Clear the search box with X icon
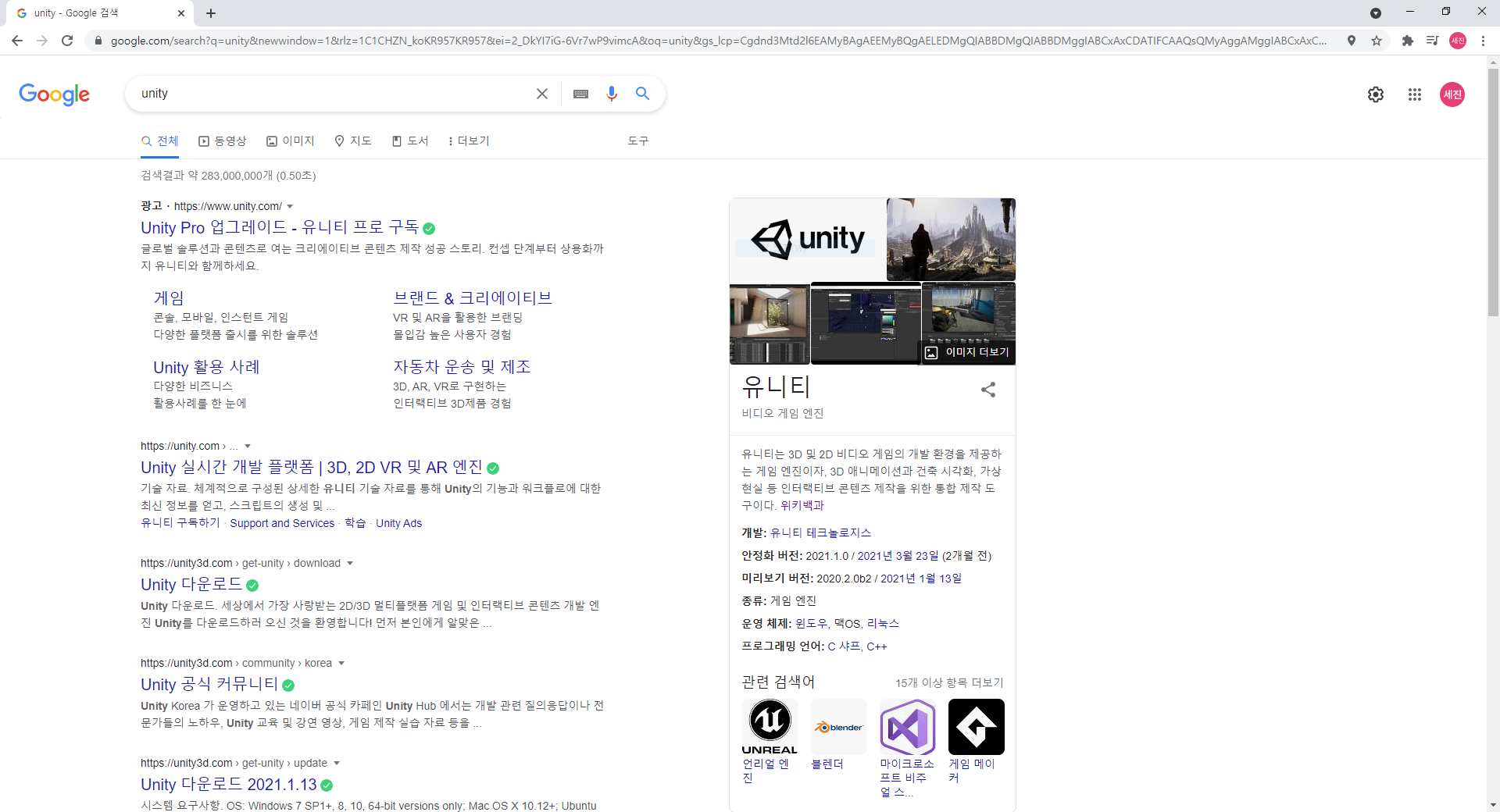Viewport: 1500px width, 812px height. click(x=542, y=94)
